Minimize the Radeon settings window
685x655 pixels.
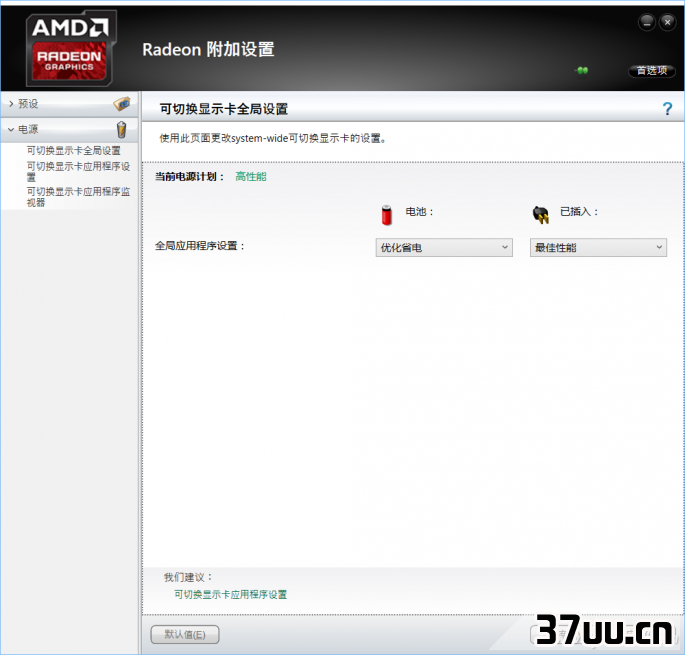point(647,22)
